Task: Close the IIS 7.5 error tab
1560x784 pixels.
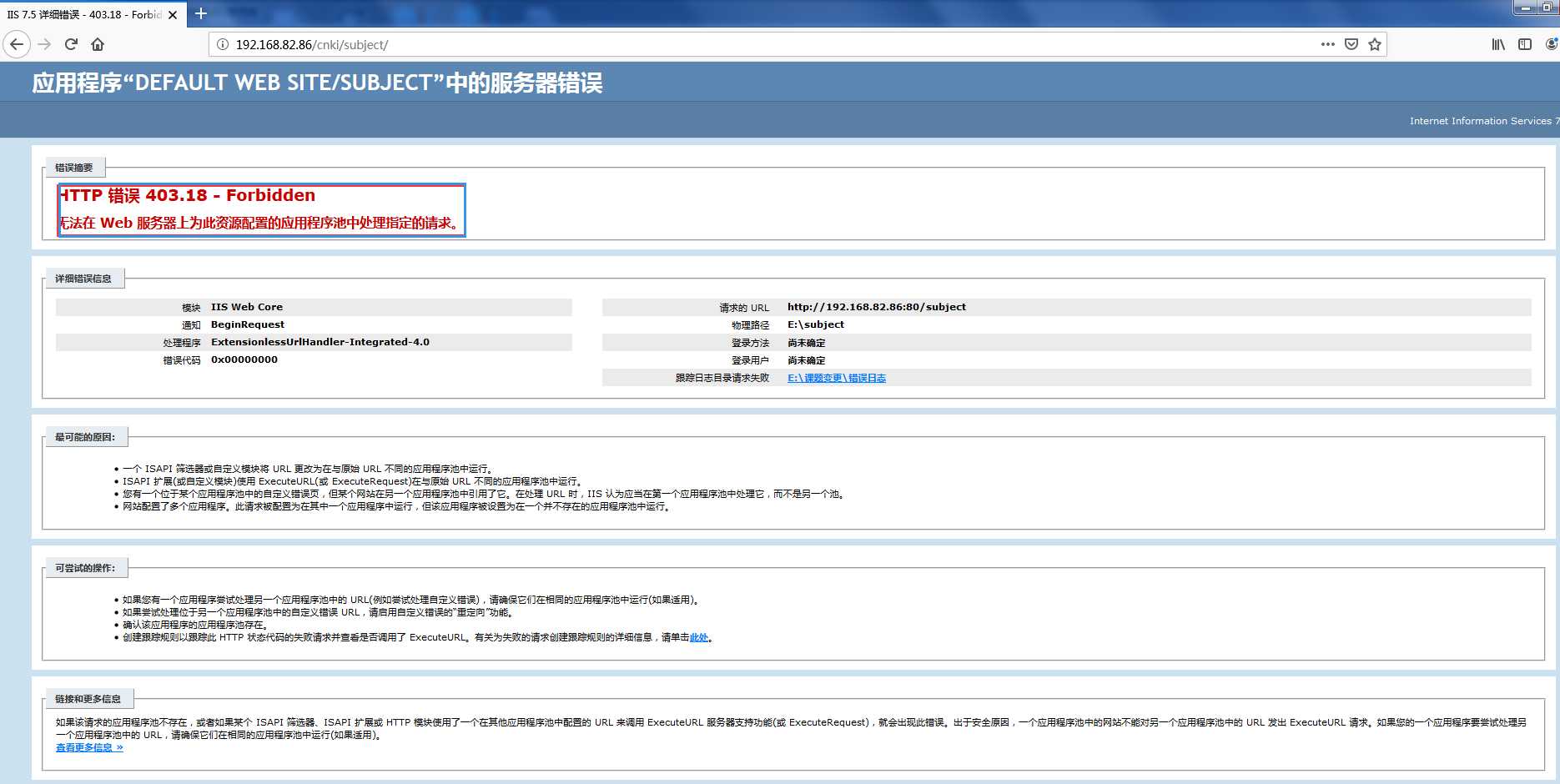Action: (x=173, y=15)
